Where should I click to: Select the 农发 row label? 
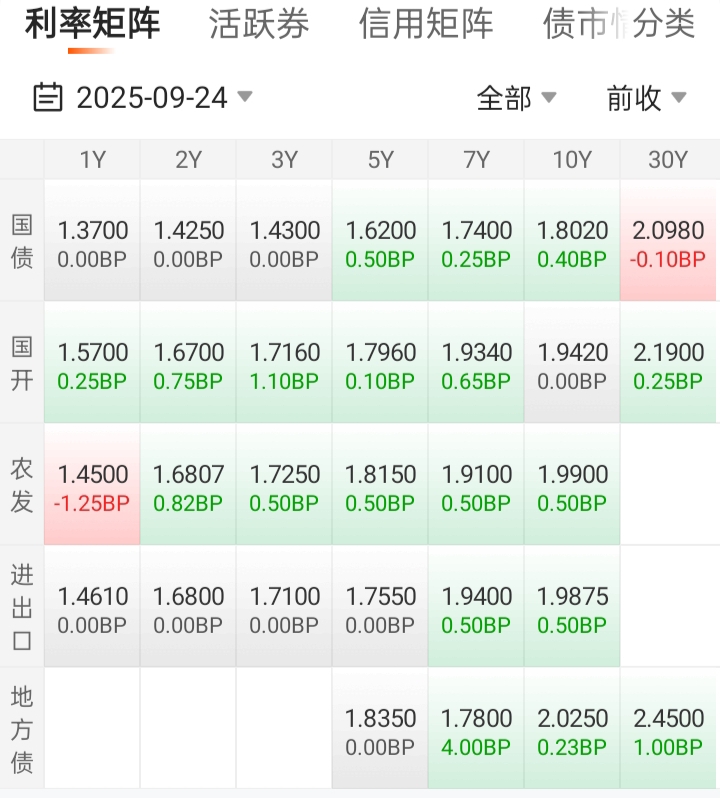22,485
